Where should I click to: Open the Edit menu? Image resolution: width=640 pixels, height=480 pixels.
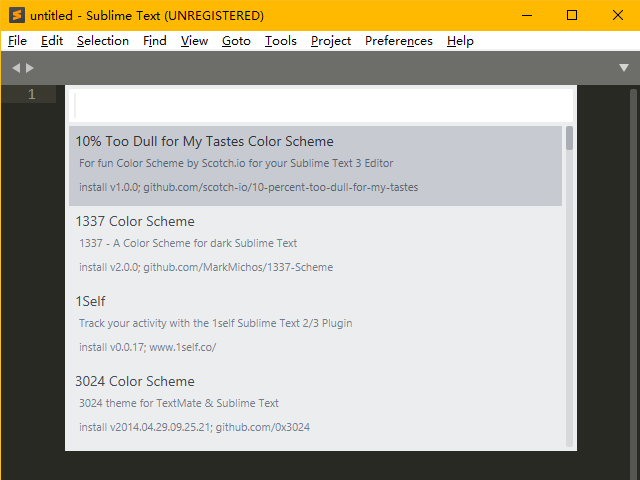(52, 41)
